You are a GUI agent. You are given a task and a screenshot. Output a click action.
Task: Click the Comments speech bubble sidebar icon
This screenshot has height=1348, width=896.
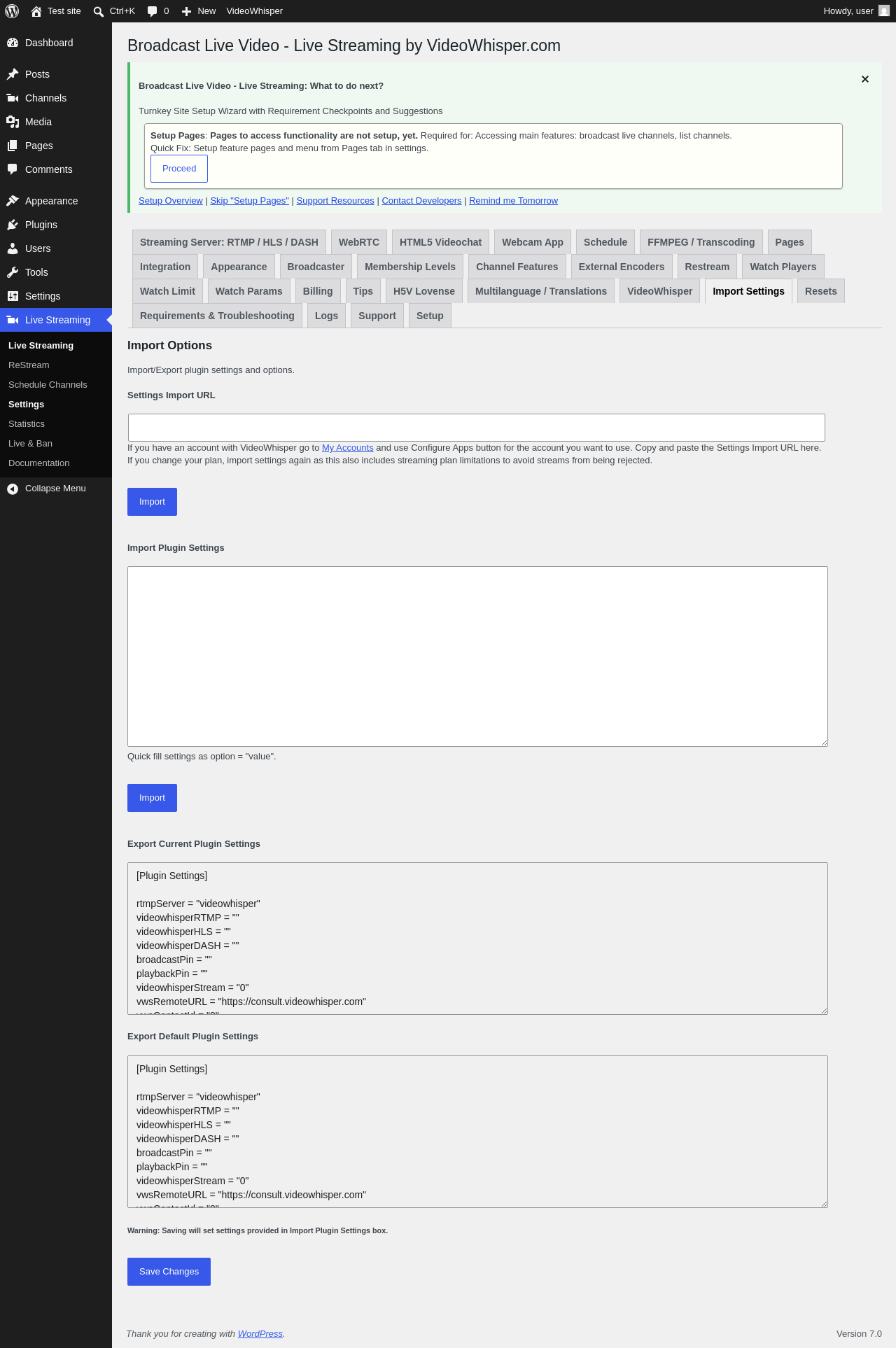[13, 169]
